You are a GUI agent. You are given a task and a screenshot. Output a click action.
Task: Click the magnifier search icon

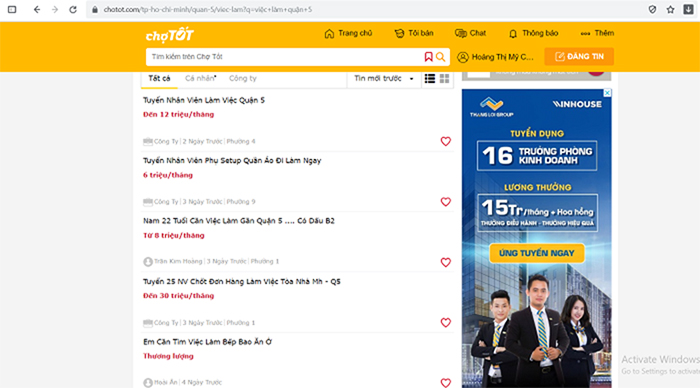coord(441,57)
